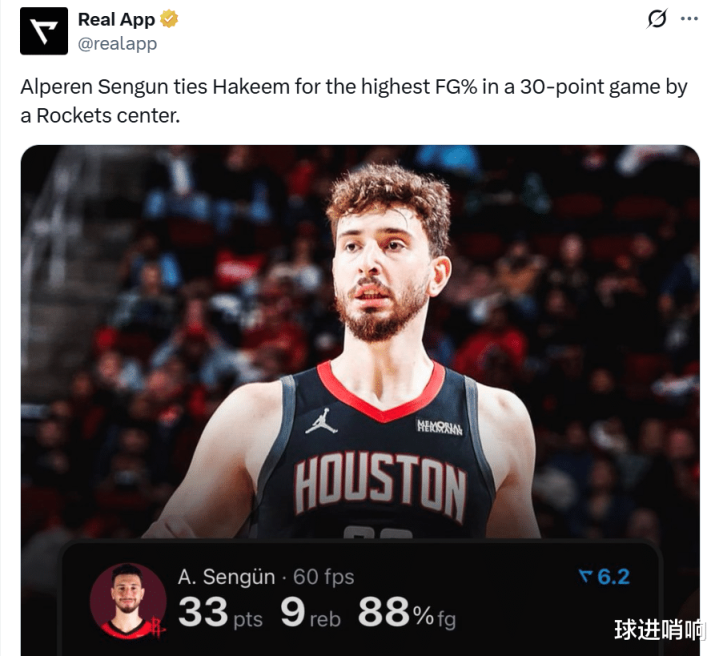Viewport: 719px width, 656px height.
Task: Click the Jordan logo on jersey
Action: point(321,421)
